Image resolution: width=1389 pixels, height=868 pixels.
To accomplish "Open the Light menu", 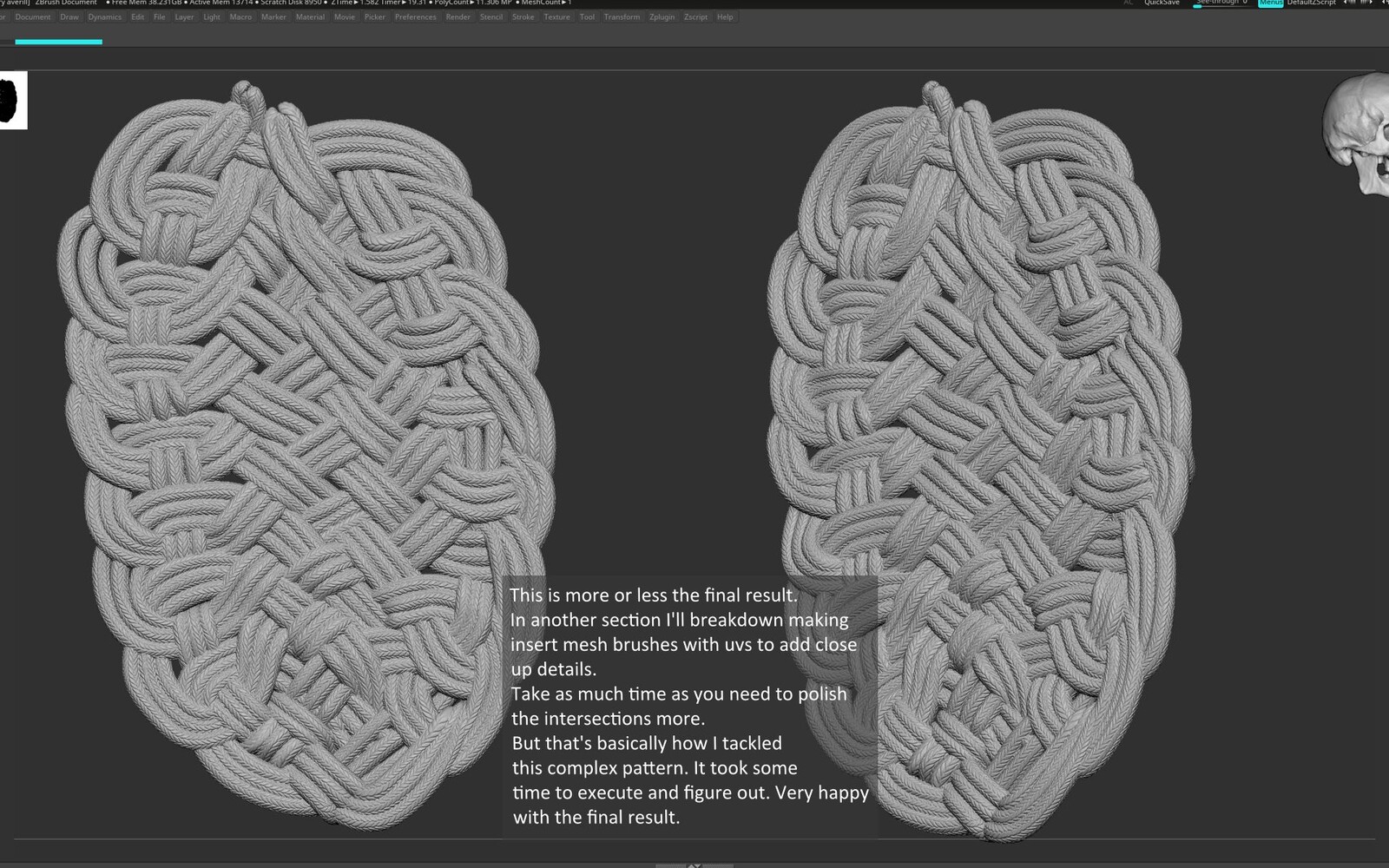I will tap(212, 17).
